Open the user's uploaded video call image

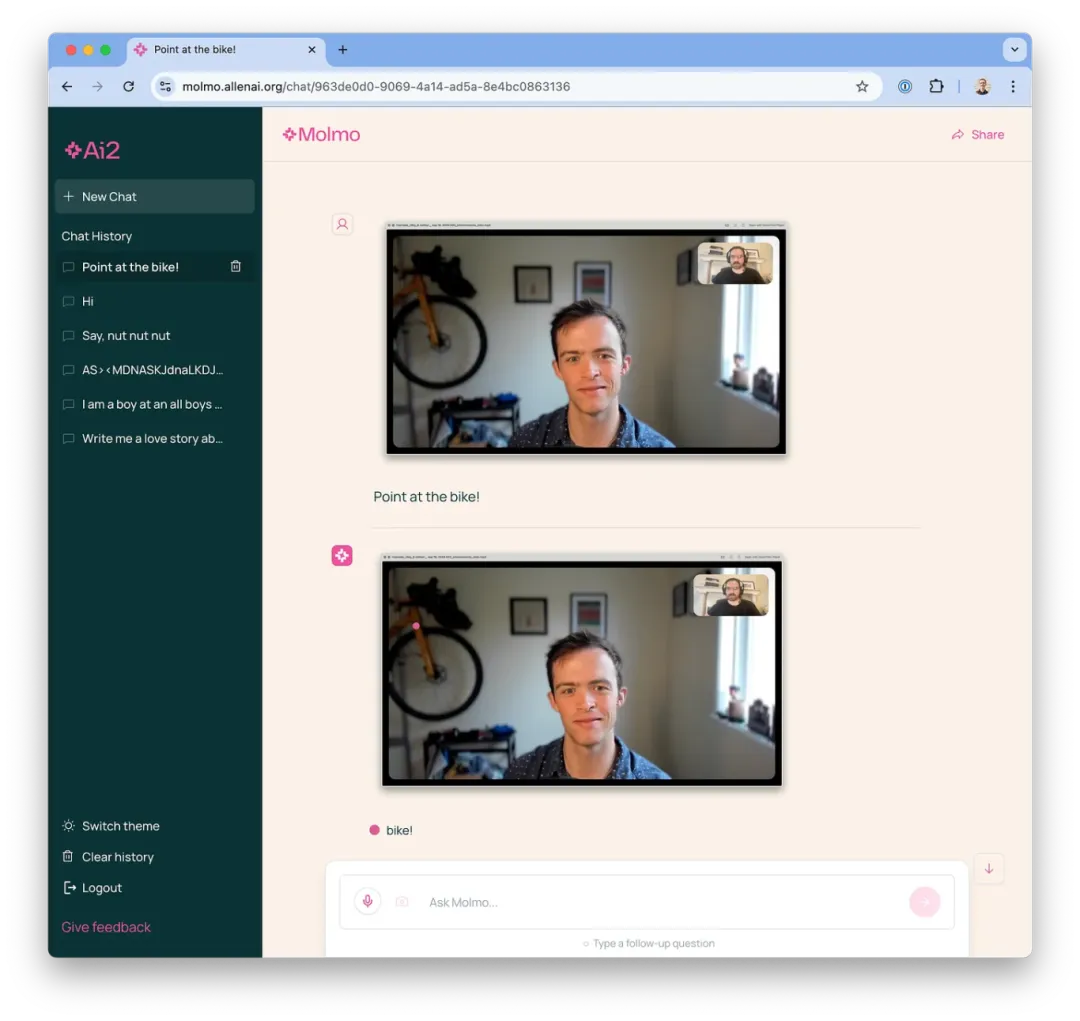click(586, 338)
